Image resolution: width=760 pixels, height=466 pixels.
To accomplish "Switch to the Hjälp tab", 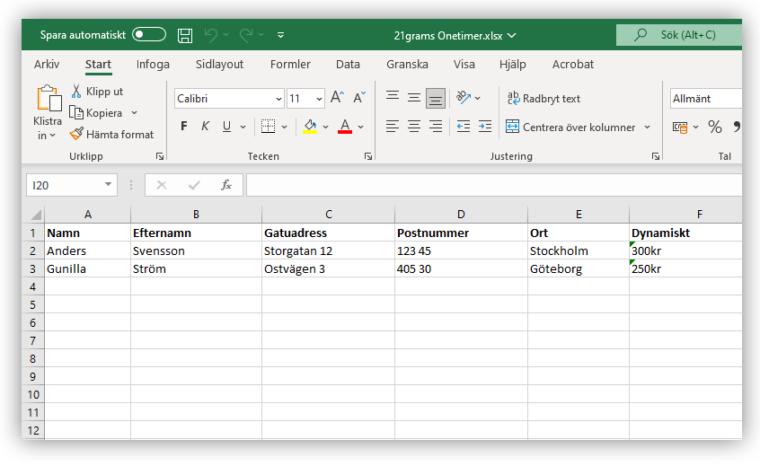I will pos(512,64).
